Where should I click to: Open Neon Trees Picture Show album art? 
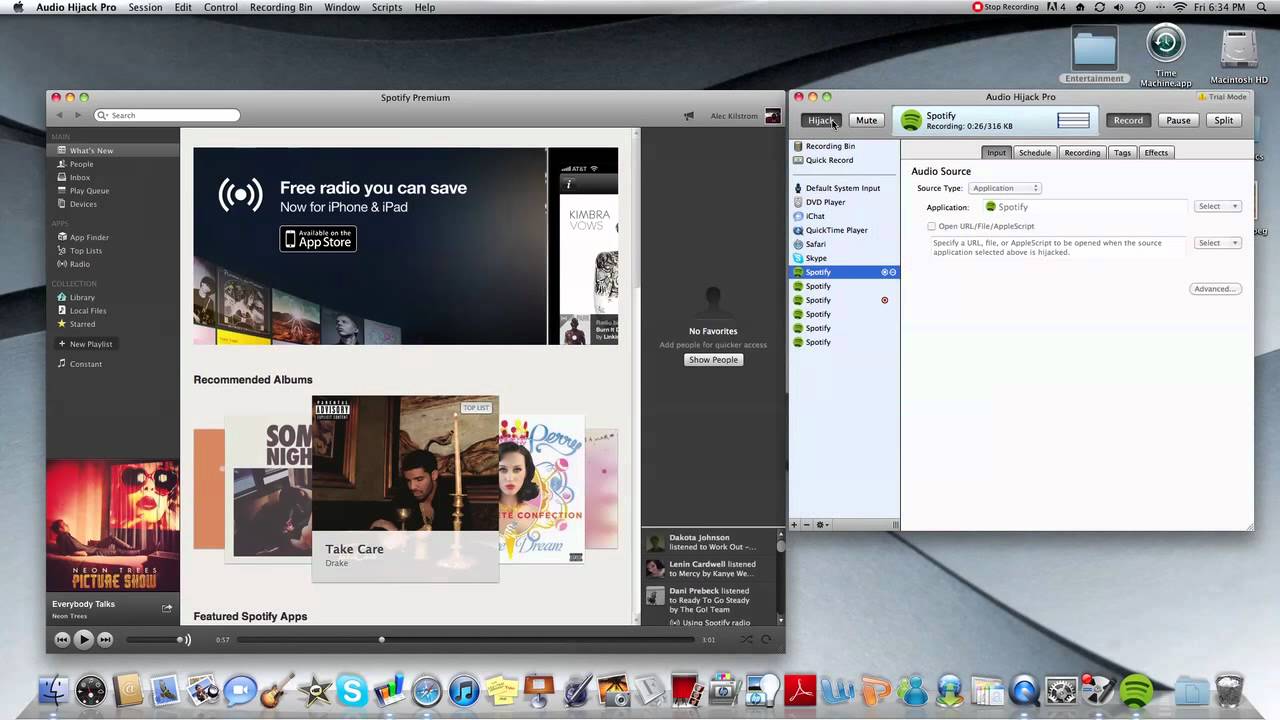click(x=113, y=526)
